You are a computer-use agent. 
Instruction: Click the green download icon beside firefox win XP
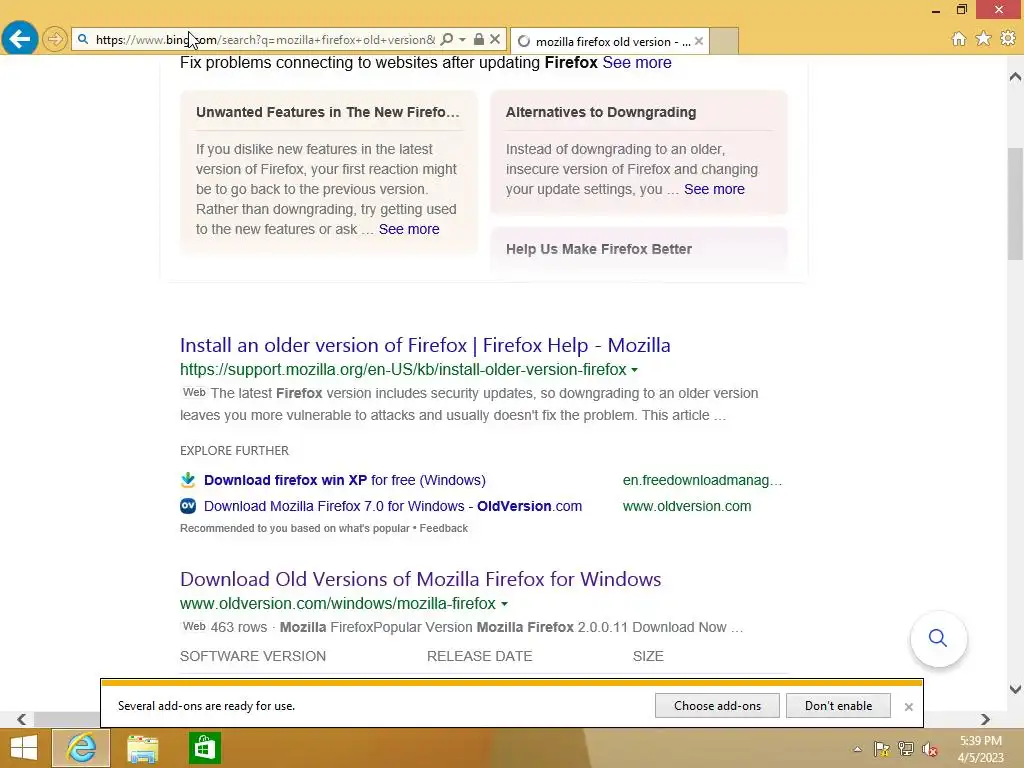click(x=188, y=480)
